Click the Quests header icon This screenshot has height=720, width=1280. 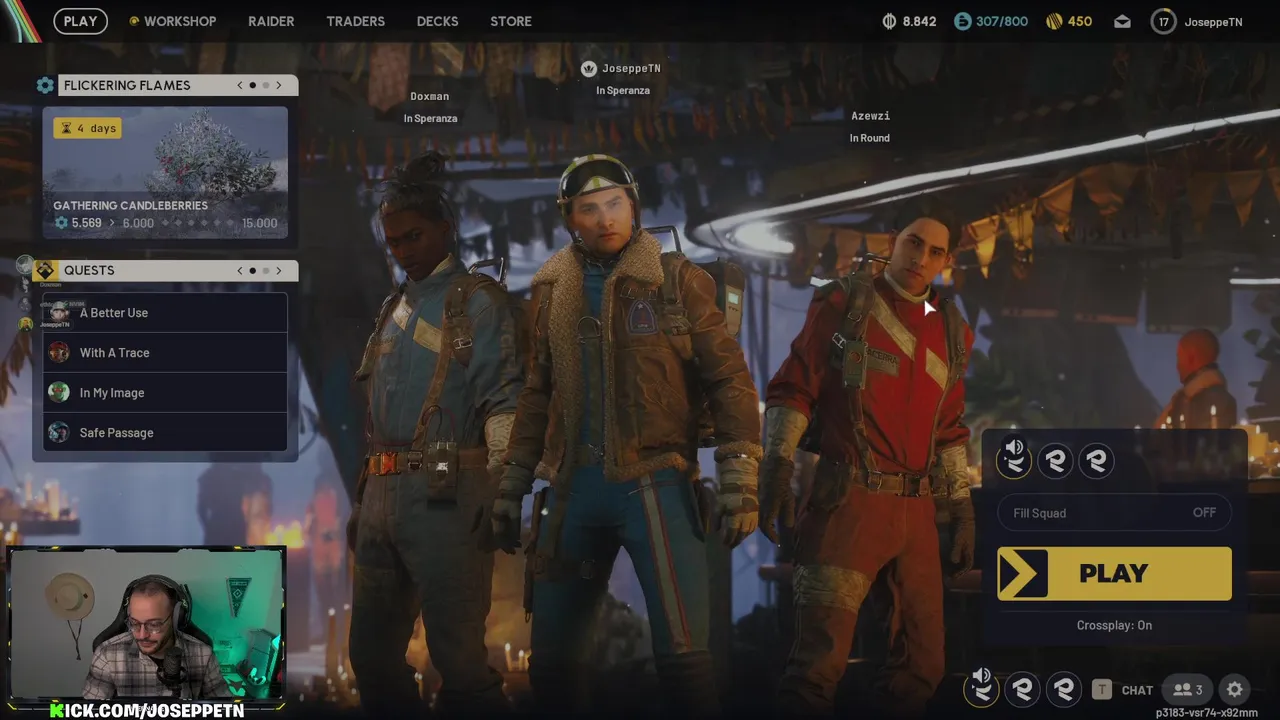45,270
